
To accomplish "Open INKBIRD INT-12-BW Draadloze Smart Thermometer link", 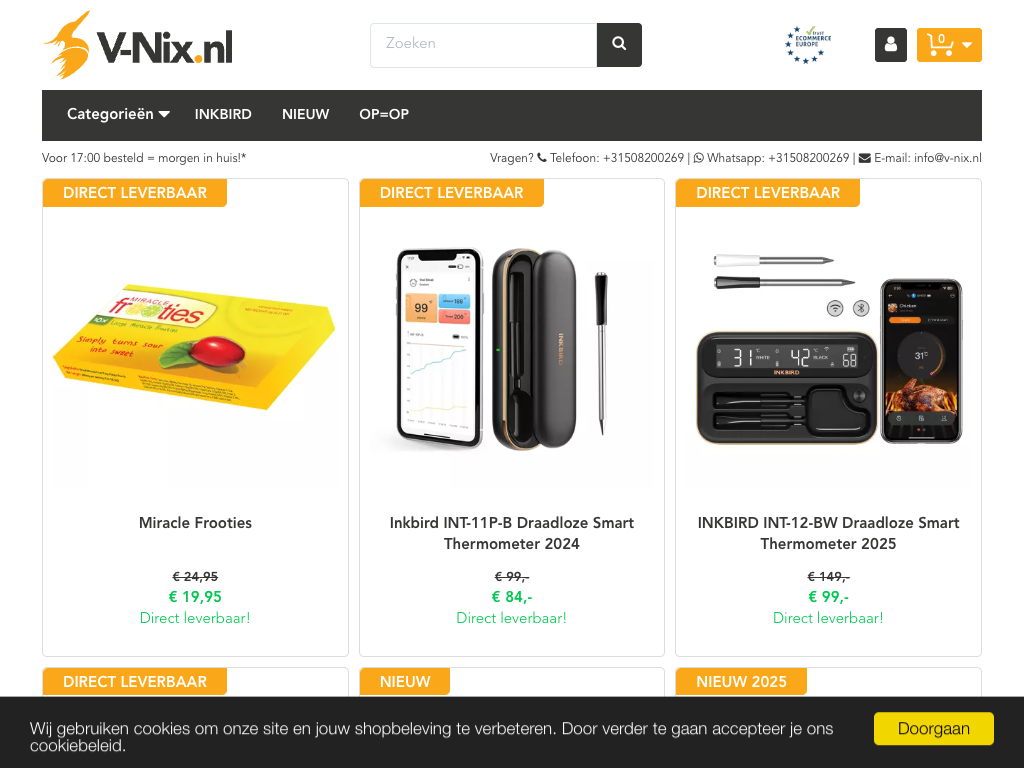I will click(x=828, y=534).
